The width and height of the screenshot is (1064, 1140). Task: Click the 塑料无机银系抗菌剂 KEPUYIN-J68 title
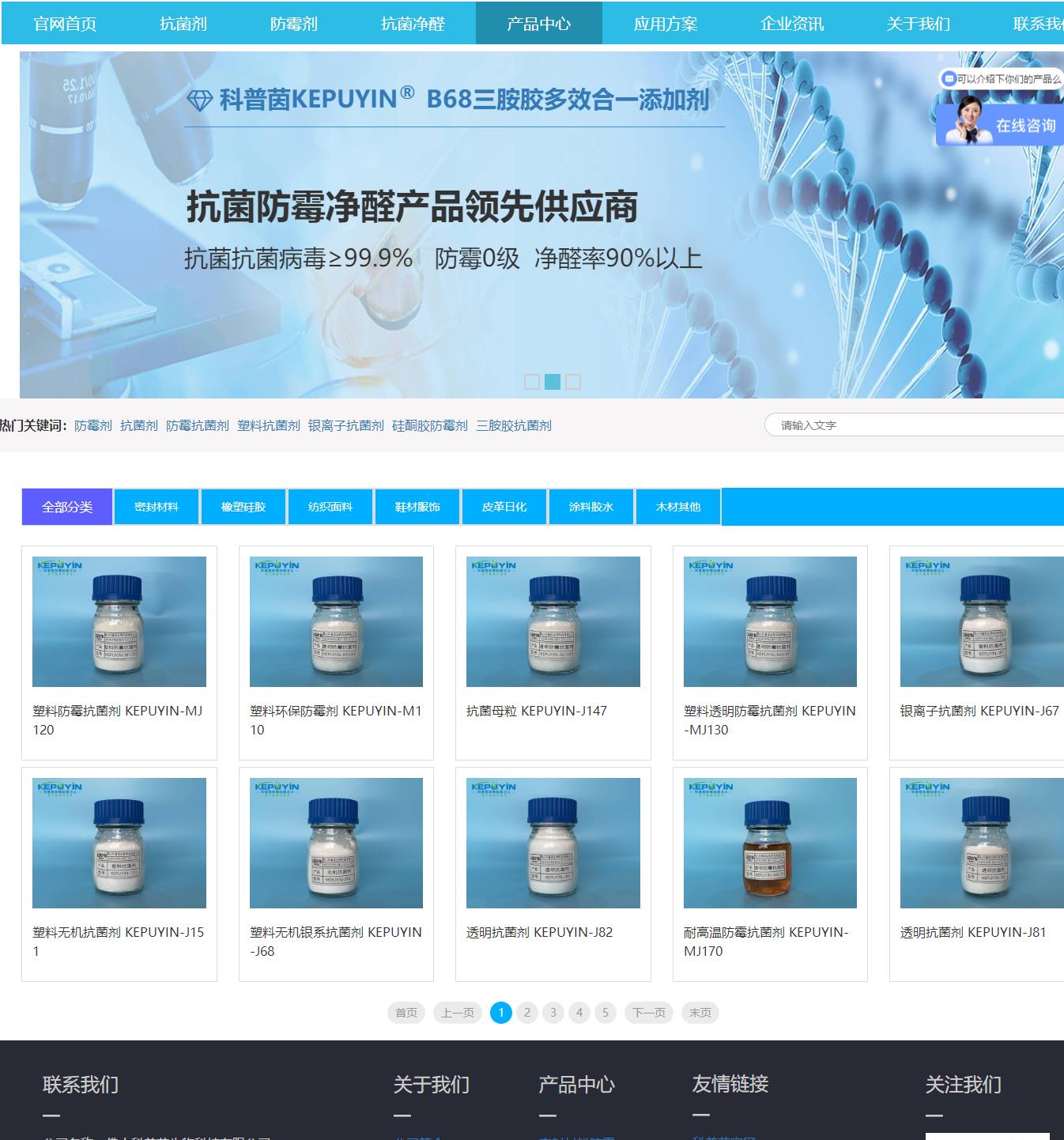pyautogui.click(x=336, y=942)
